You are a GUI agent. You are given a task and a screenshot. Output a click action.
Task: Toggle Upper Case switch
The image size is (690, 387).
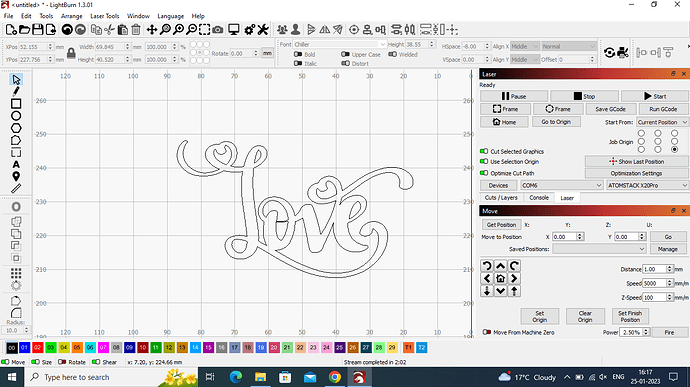[345, 54]
